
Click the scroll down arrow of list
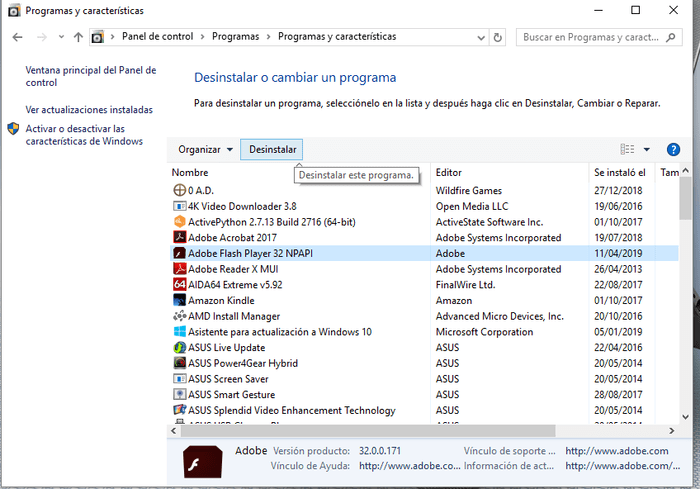[x=685, y=417]
